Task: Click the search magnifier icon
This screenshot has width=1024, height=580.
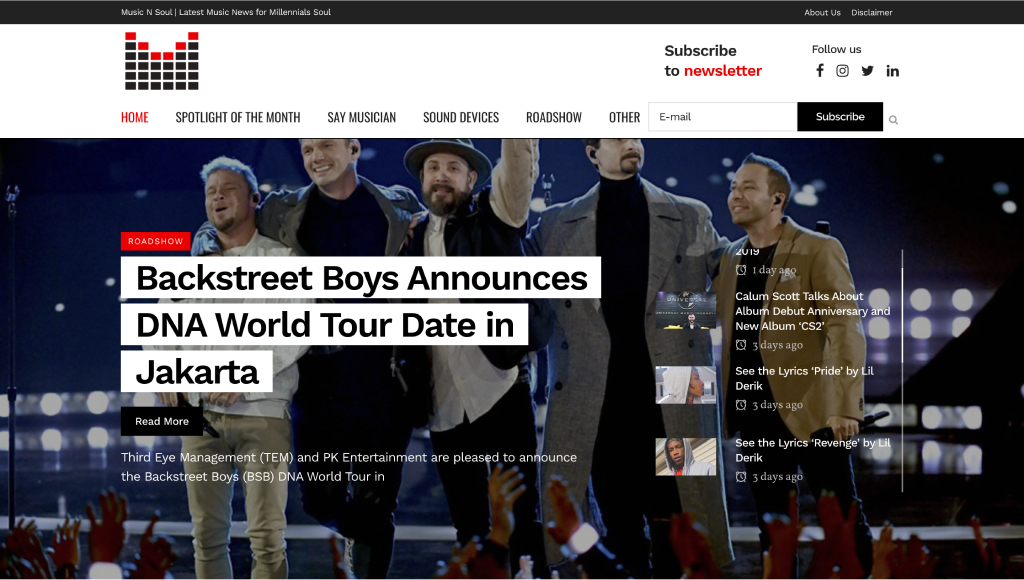Action: [893, 120]
